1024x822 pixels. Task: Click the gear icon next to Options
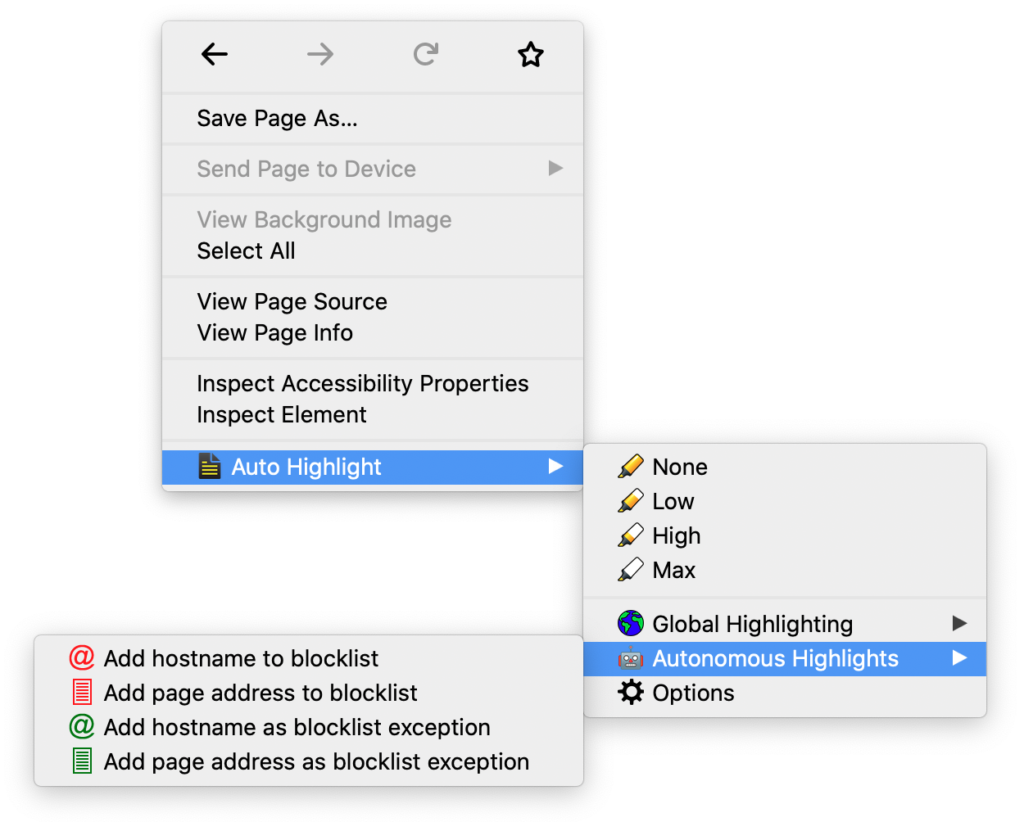point(630,693)
